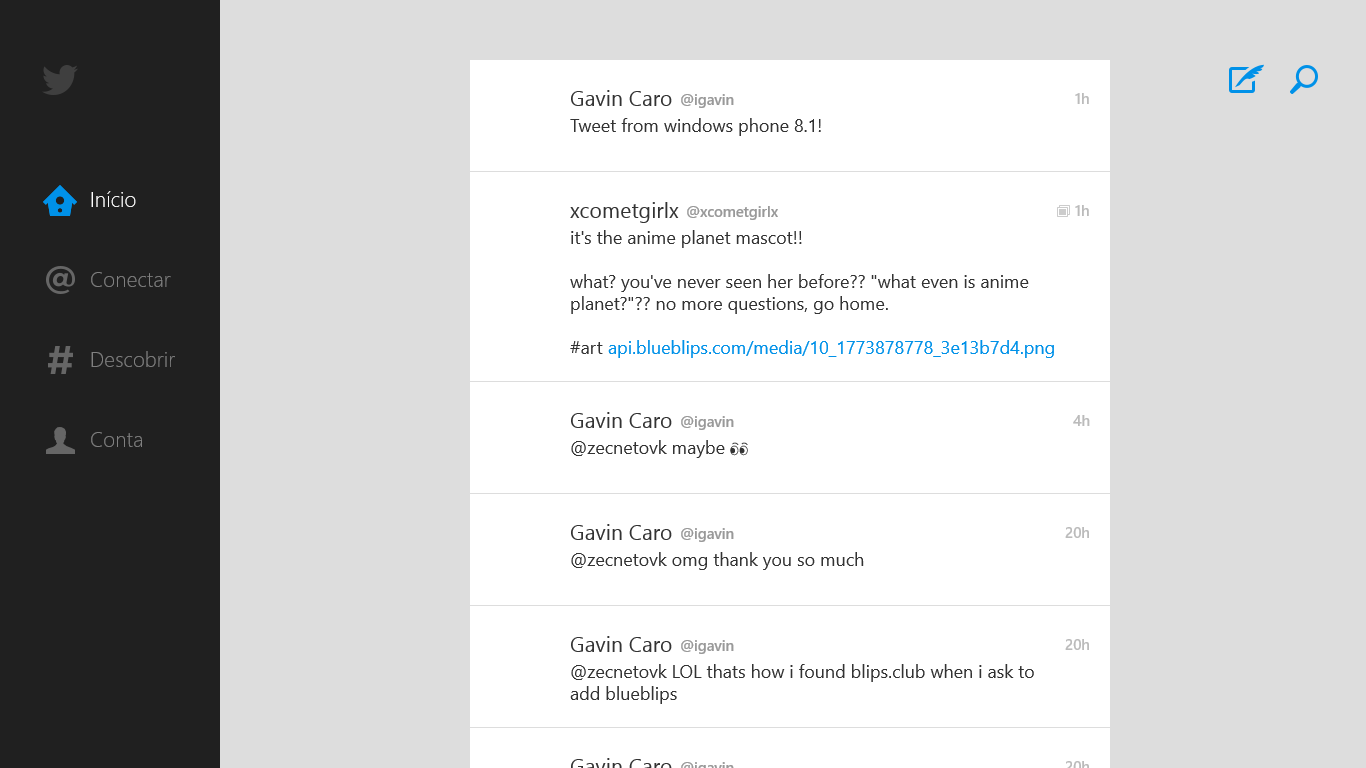Viewport: 1366px width, 768px height.
Task: Compose a new tweet
Action: 1245,80
